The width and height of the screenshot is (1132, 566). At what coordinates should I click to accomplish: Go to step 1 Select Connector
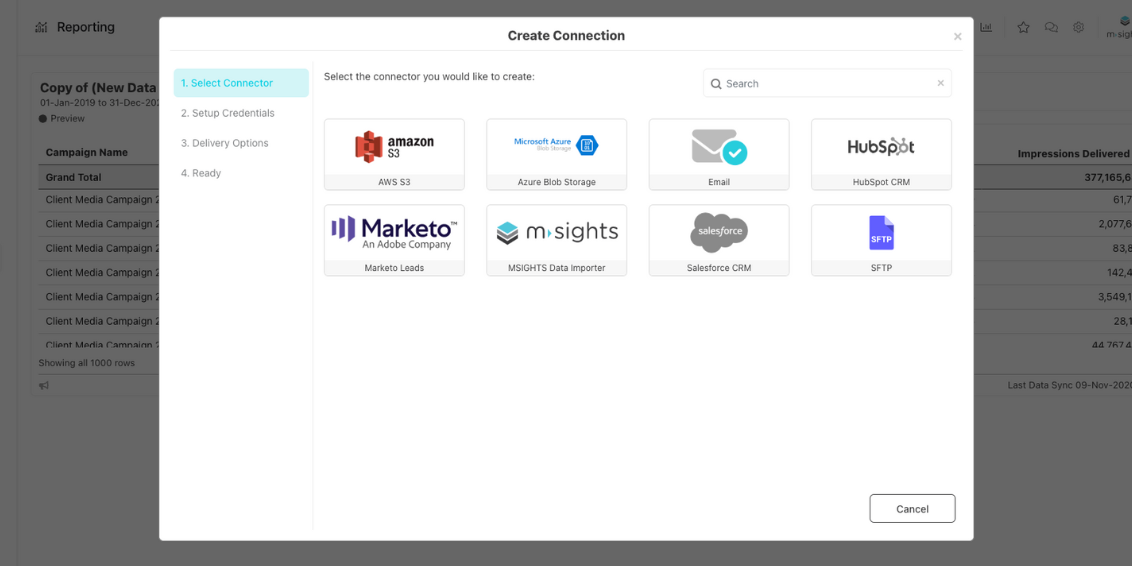pos(241,83)
